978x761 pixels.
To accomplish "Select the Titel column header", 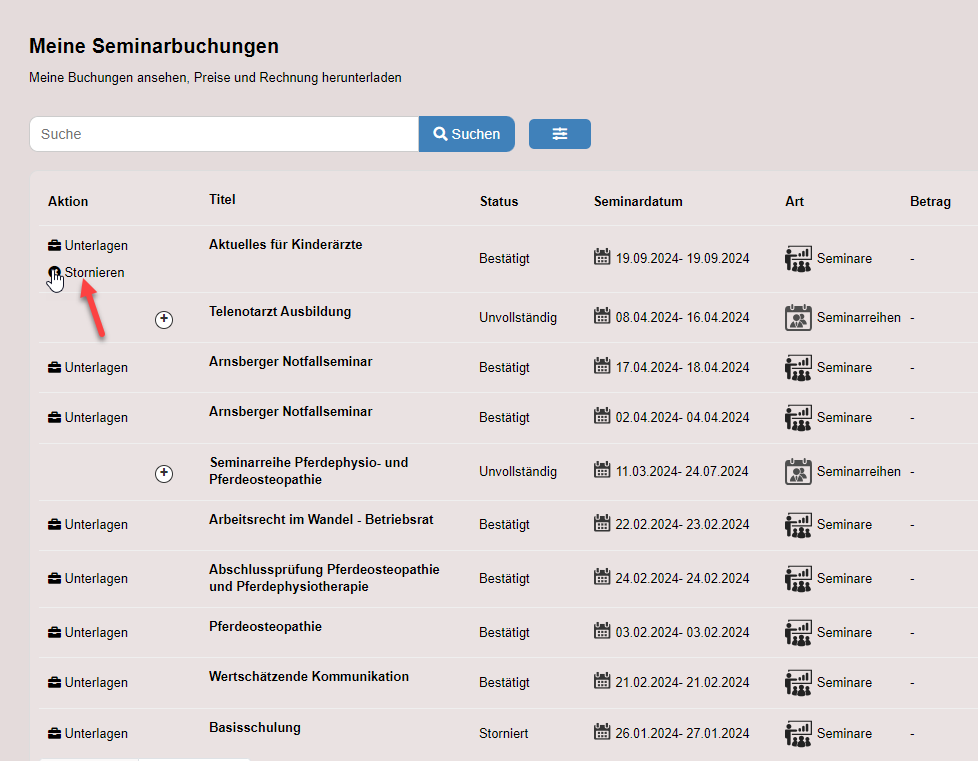I will [x=222, y=199].
